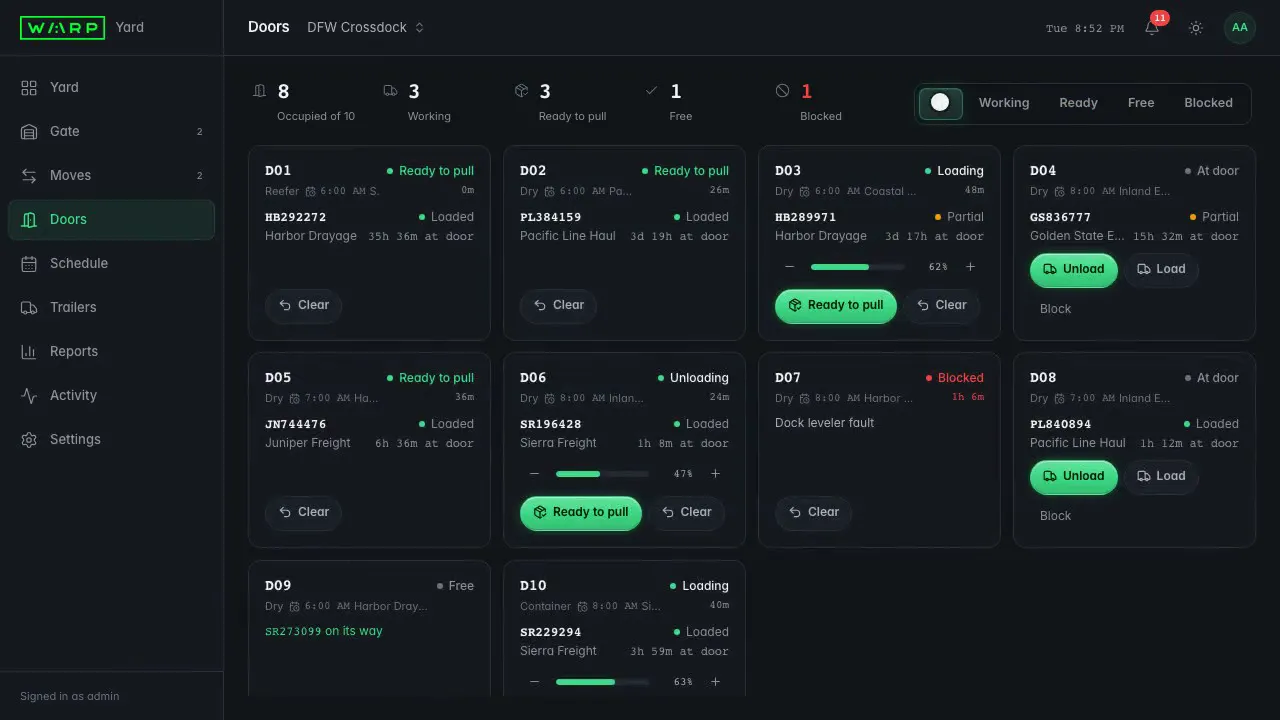
Task: Clear the blocked door D07
Action: (x=814, y=513)
